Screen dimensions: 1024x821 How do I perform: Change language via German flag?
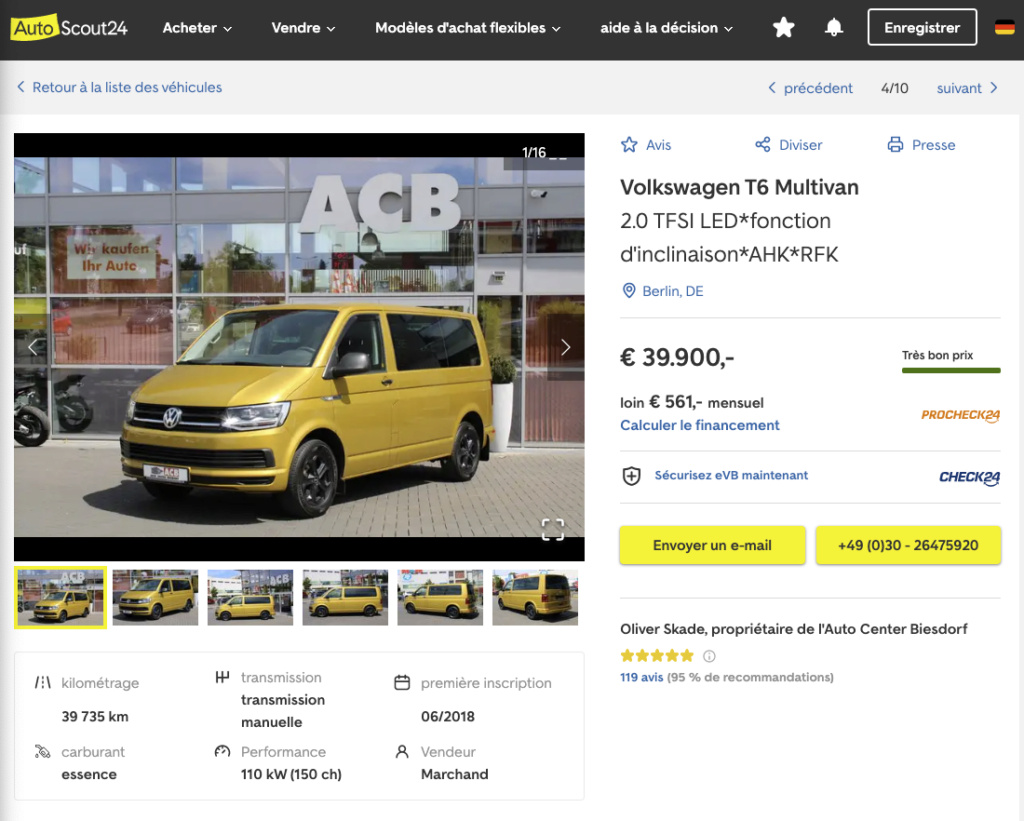point(1004,27)
